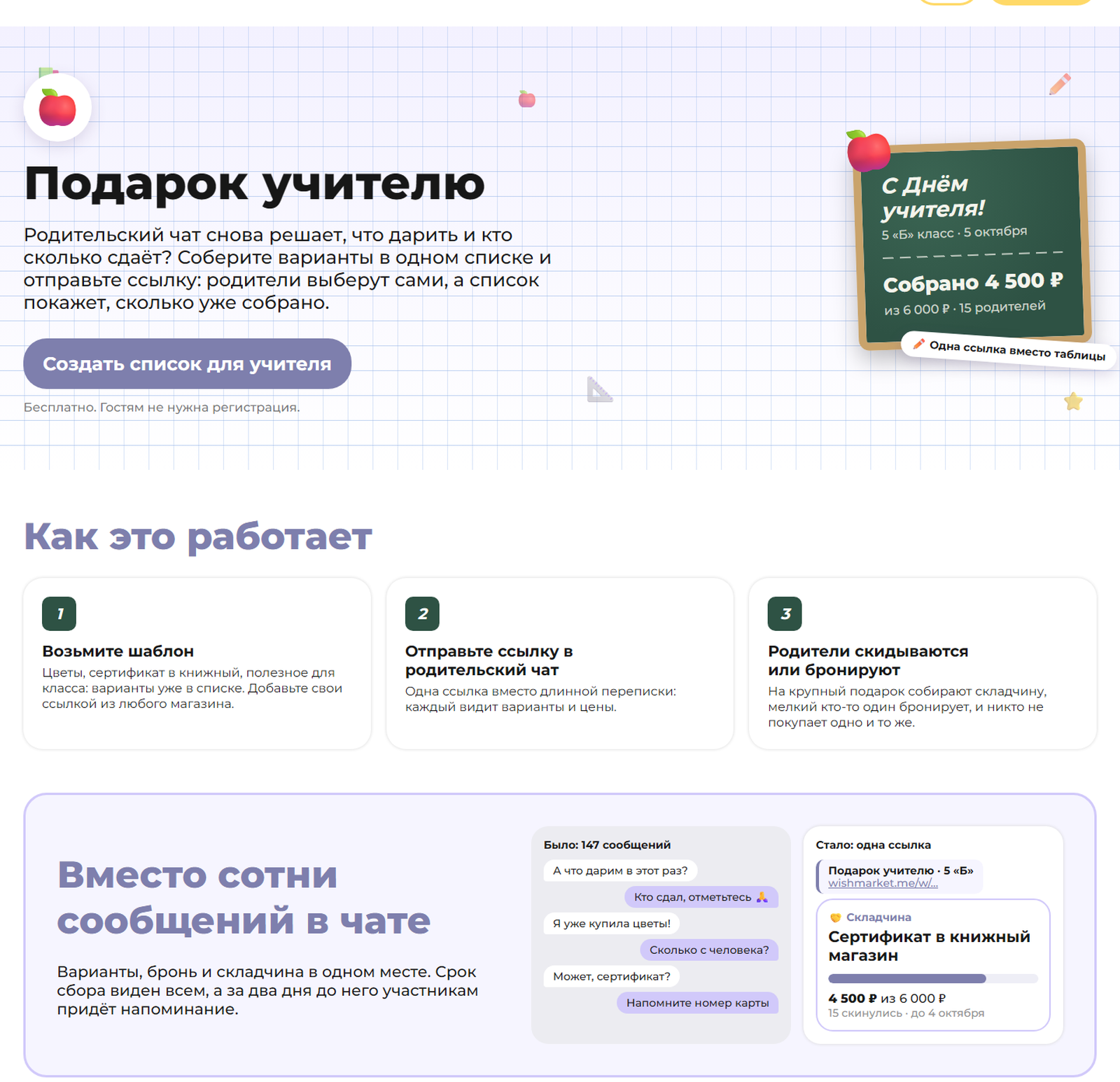This screenshot has width=1120, height=1082.
Task: Open the wishmarket.me/w/... link
Action: click(883, 883)
